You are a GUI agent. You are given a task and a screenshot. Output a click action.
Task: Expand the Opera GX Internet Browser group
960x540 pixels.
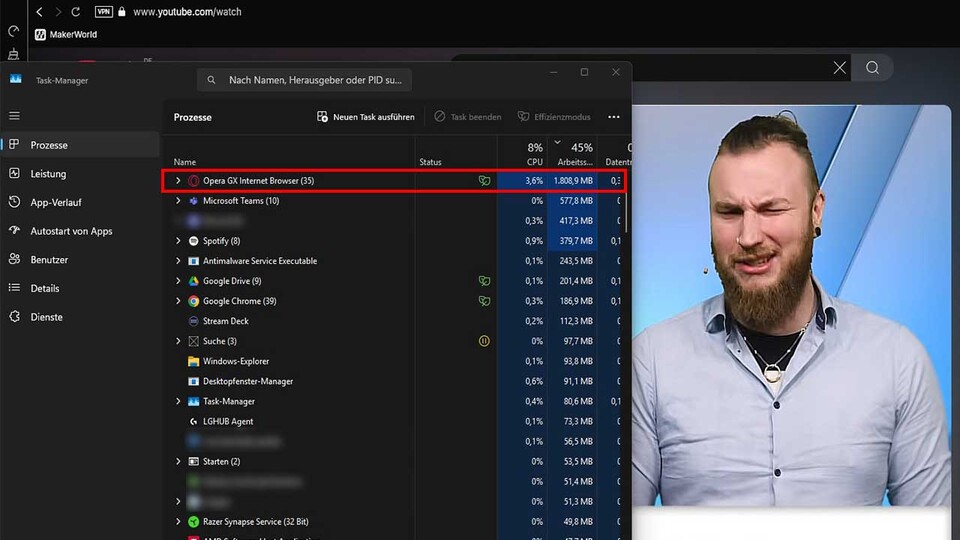(x=178, y=181)
